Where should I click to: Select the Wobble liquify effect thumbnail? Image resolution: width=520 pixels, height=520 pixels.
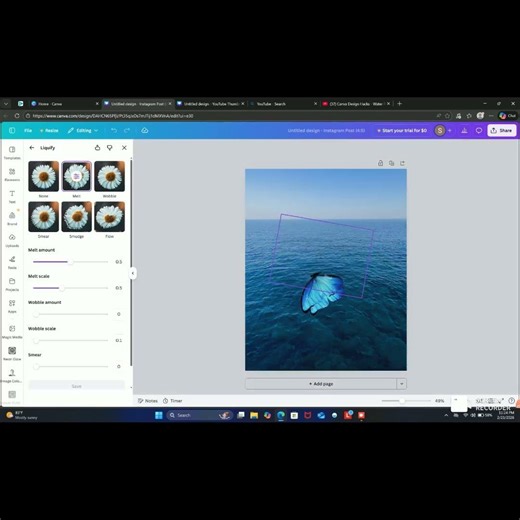click(x=109, y=176)
